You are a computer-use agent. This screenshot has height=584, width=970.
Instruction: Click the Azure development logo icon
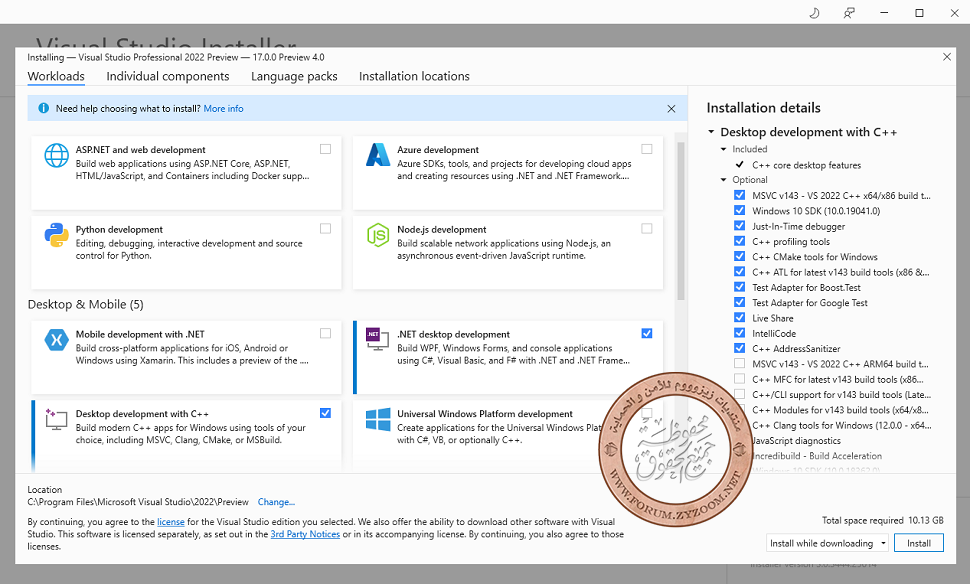click(377, 155)
